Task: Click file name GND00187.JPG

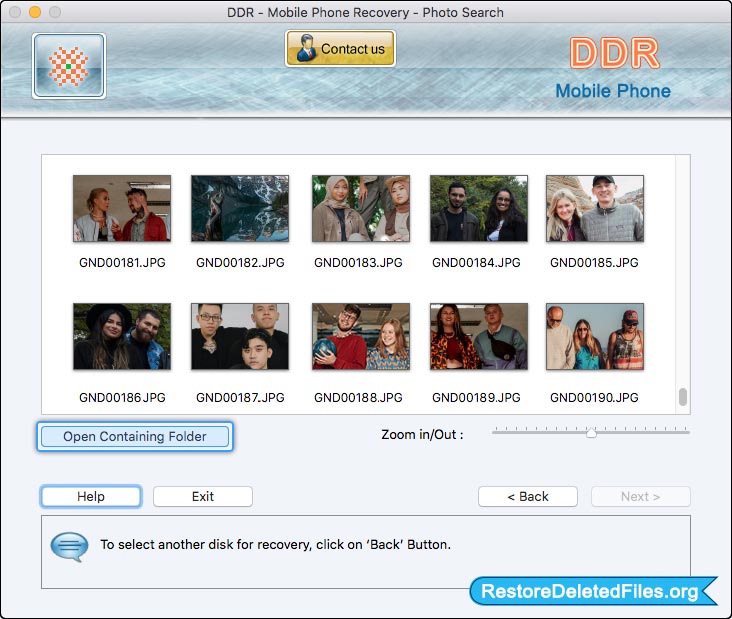Action: (x=240, y=397)
